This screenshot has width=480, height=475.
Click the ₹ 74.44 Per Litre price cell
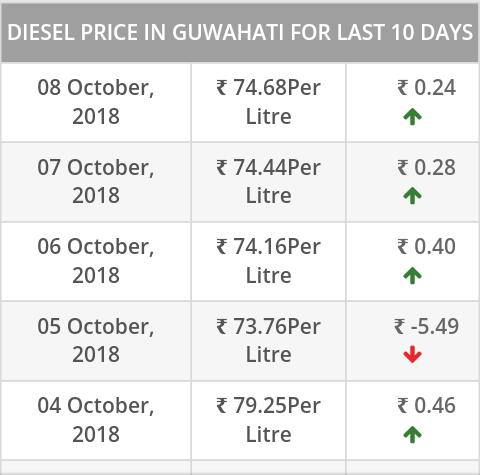click(269, 182)
